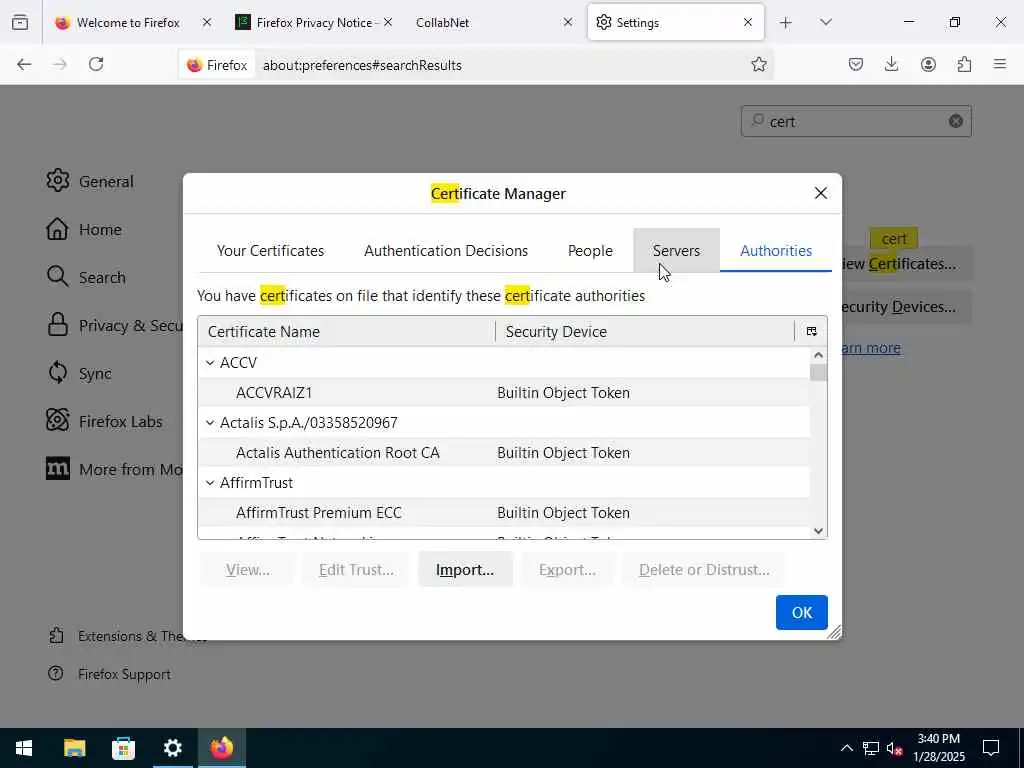This screenshot has height=768, width=1024.
Task: Open Firefox Support link
Action: (x=110, y=674)
